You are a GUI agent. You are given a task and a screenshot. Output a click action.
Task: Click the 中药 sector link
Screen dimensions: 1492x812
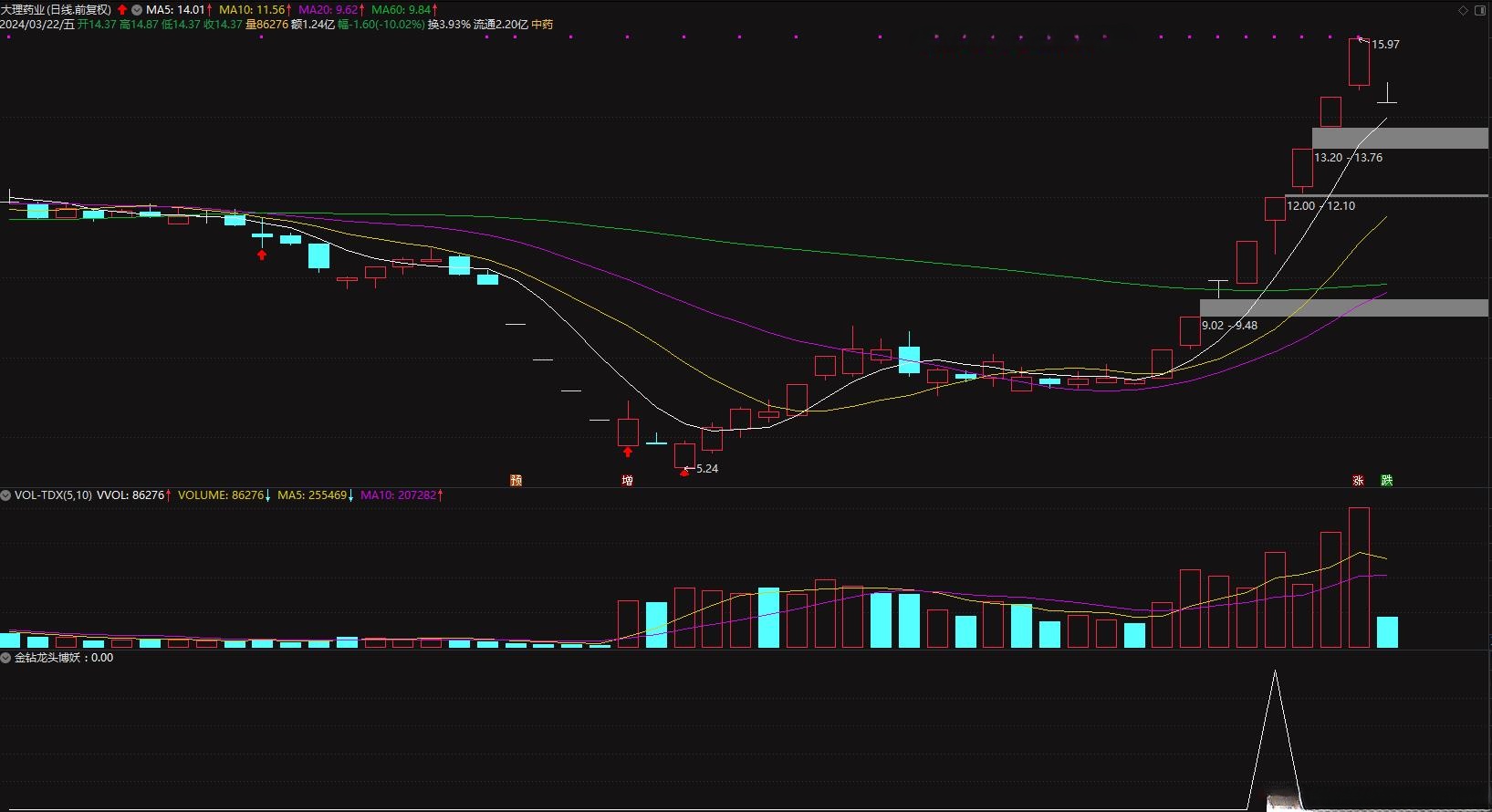tap(542, 25)
